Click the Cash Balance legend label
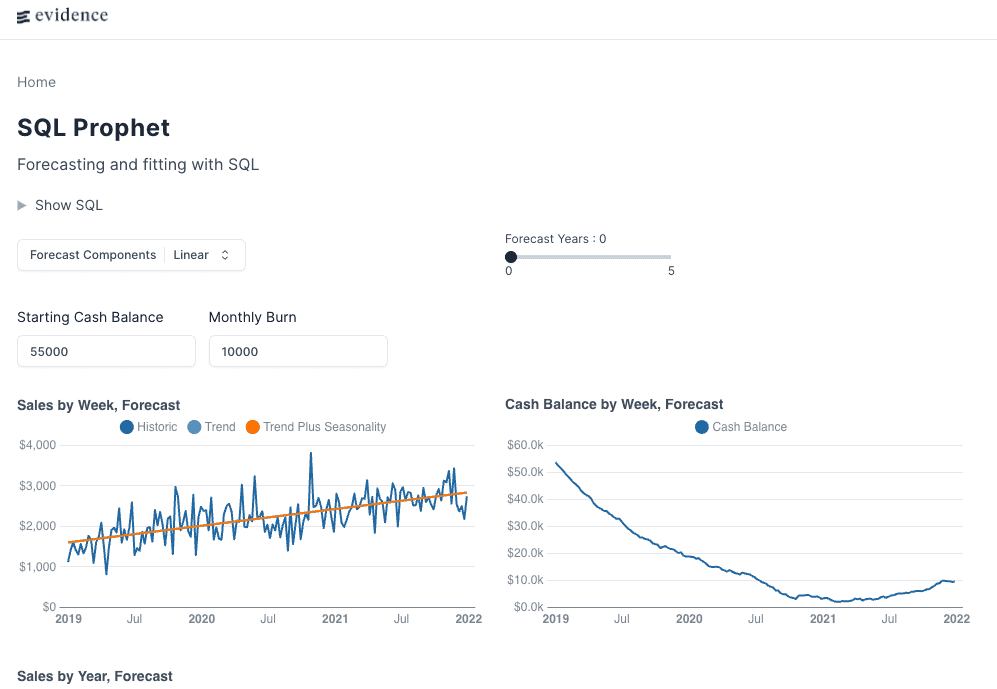Image resolution: width=997 pixels, height=689 pixels. (x=749, y=427)
